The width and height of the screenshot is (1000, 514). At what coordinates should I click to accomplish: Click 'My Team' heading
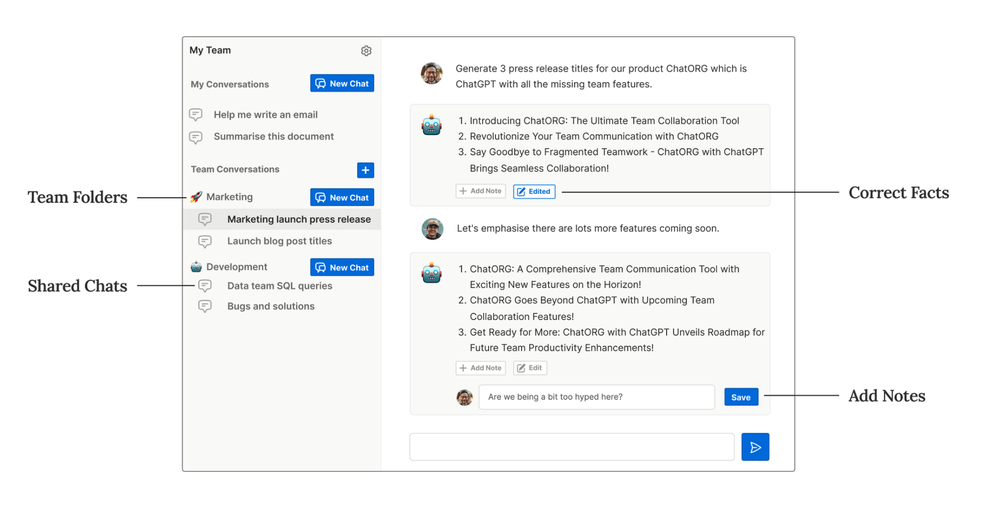click(x=210, y=50)
